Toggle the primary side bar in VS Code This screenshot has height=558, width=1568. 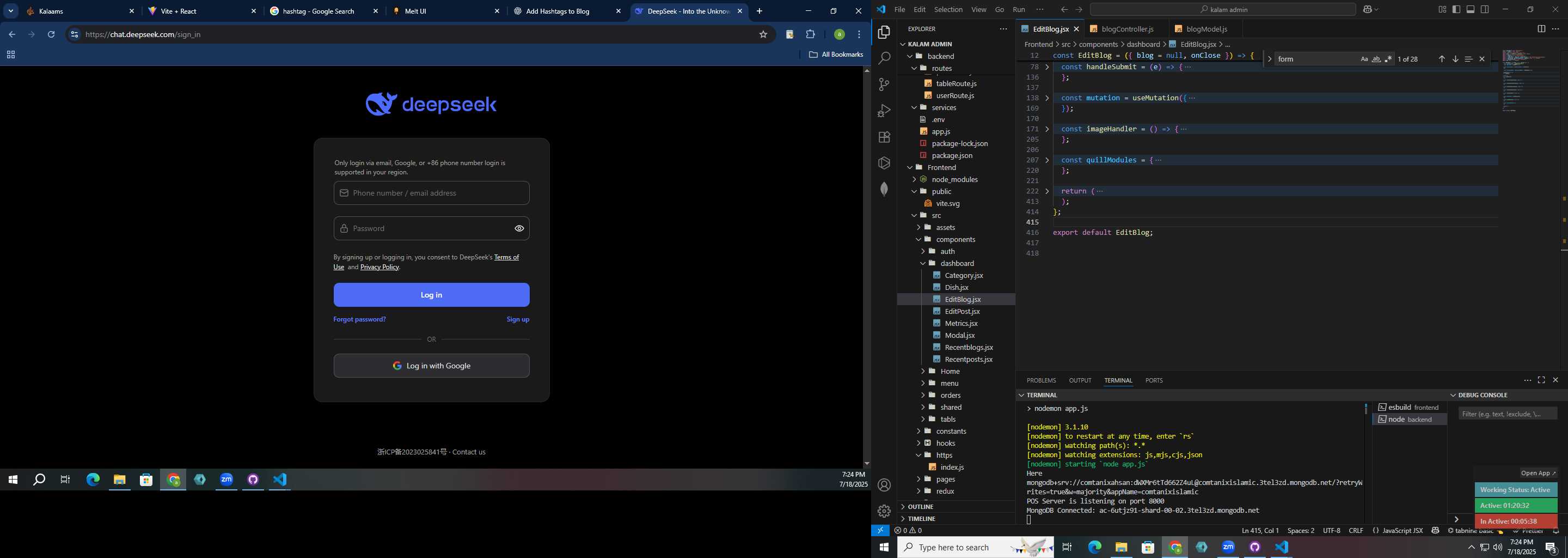pos(1456,10)
